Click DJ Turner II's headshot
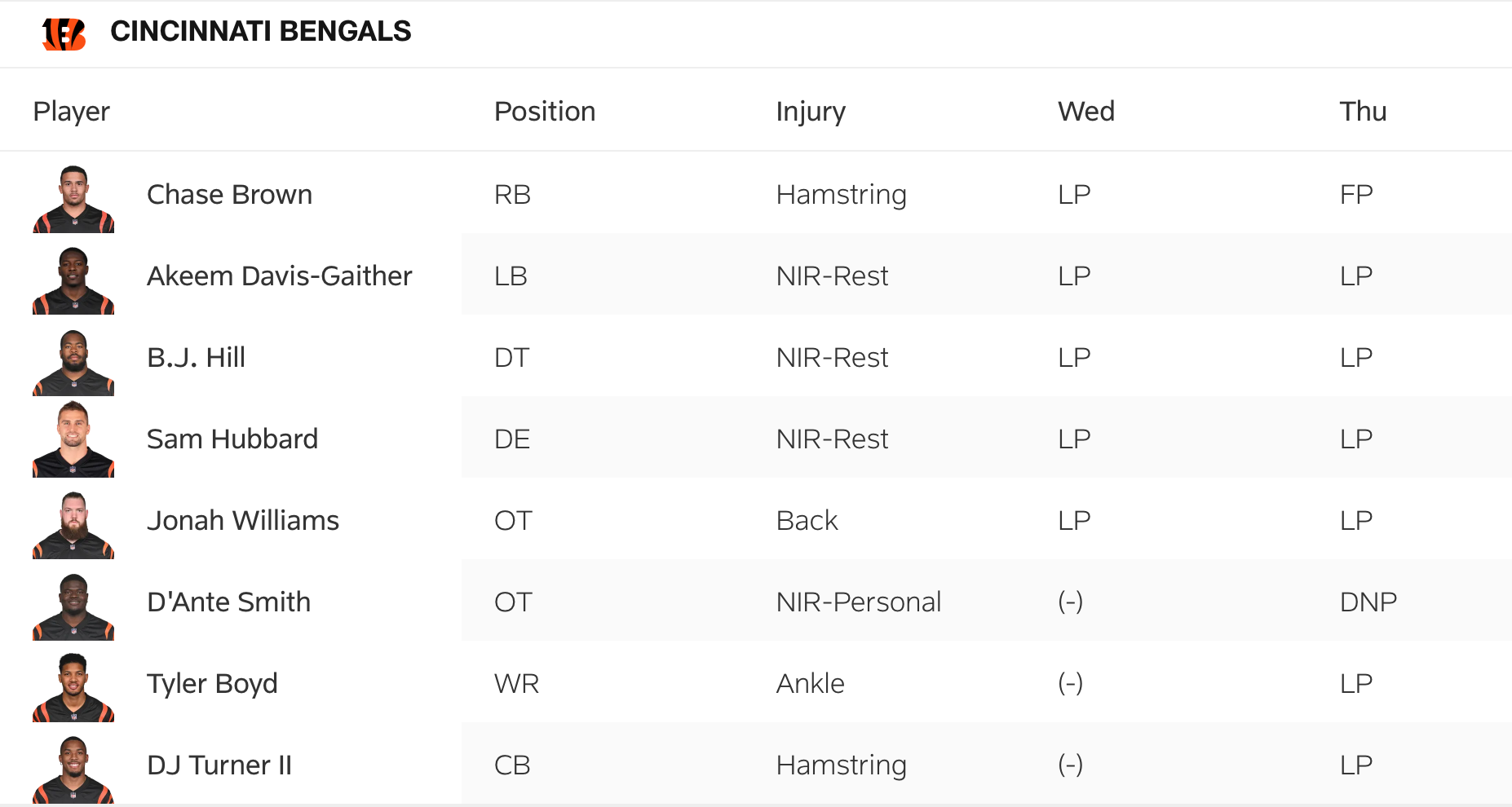 pos(73,770)
